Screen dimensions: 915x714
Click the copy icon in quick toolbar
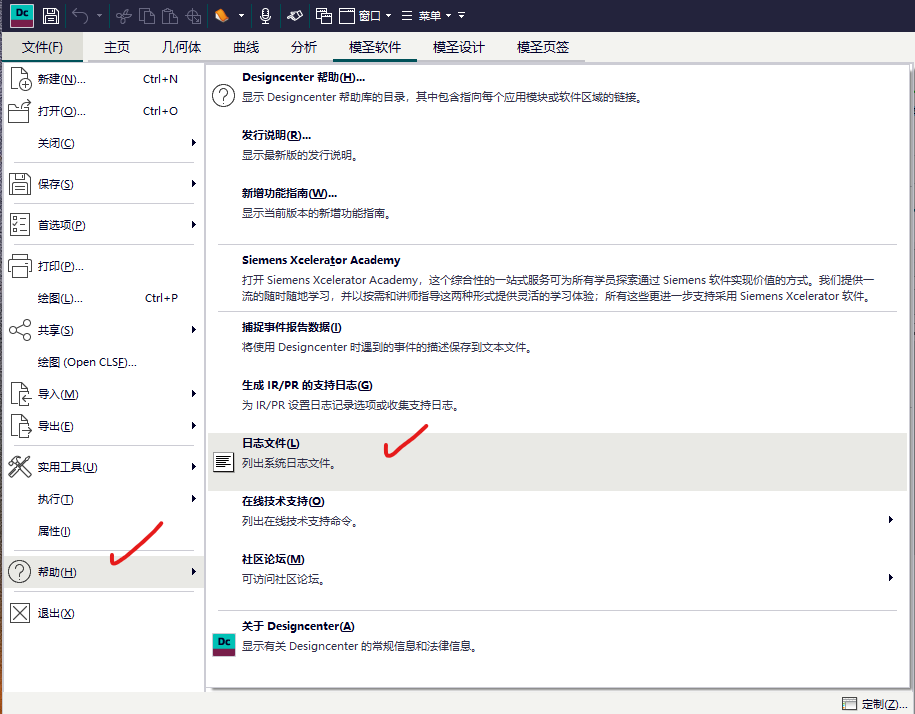point(146,16)
